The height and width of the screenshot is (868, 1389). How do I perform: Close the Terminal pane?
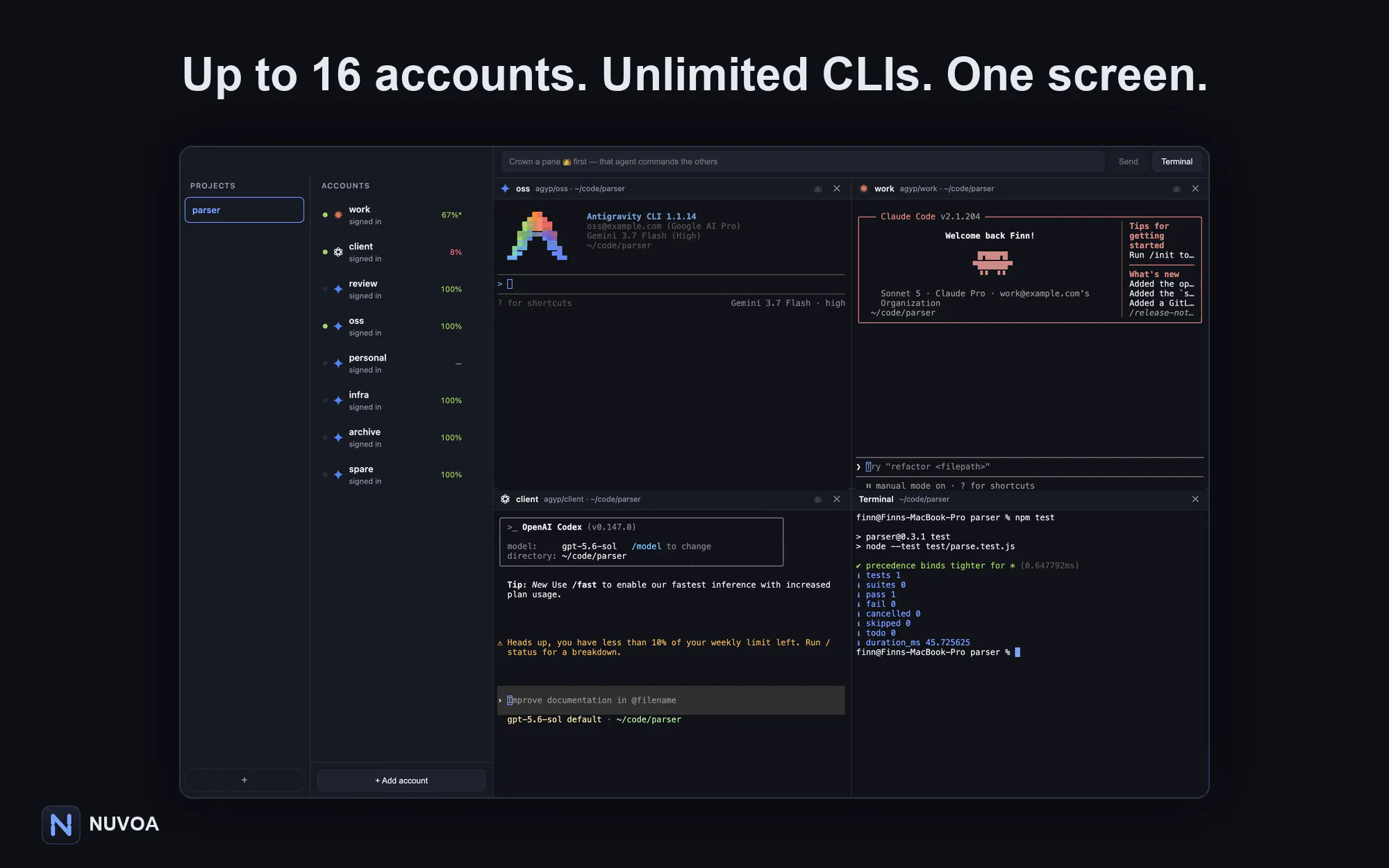click(1195, 499)
